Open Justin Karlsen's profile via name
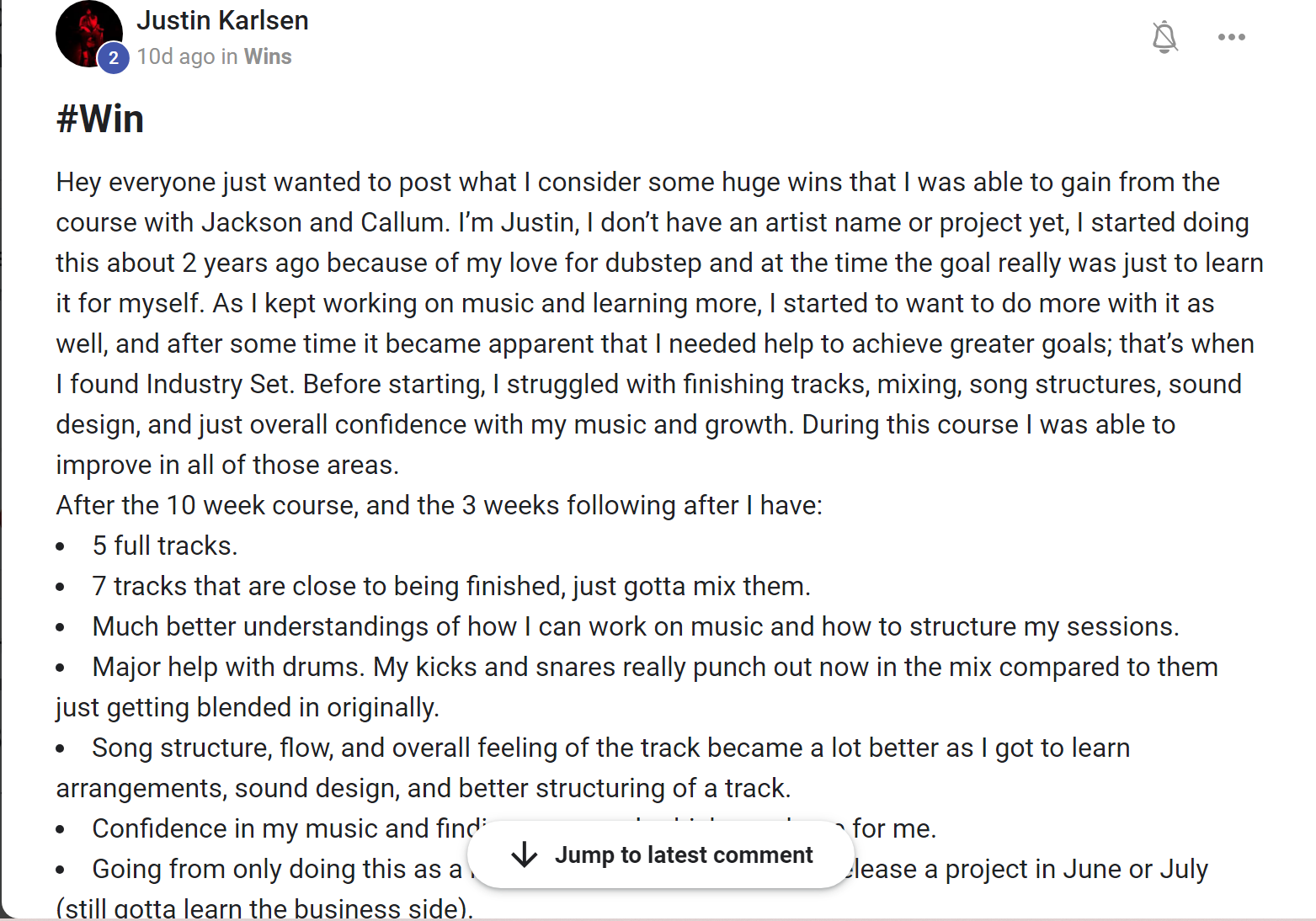 coord(222,20)
